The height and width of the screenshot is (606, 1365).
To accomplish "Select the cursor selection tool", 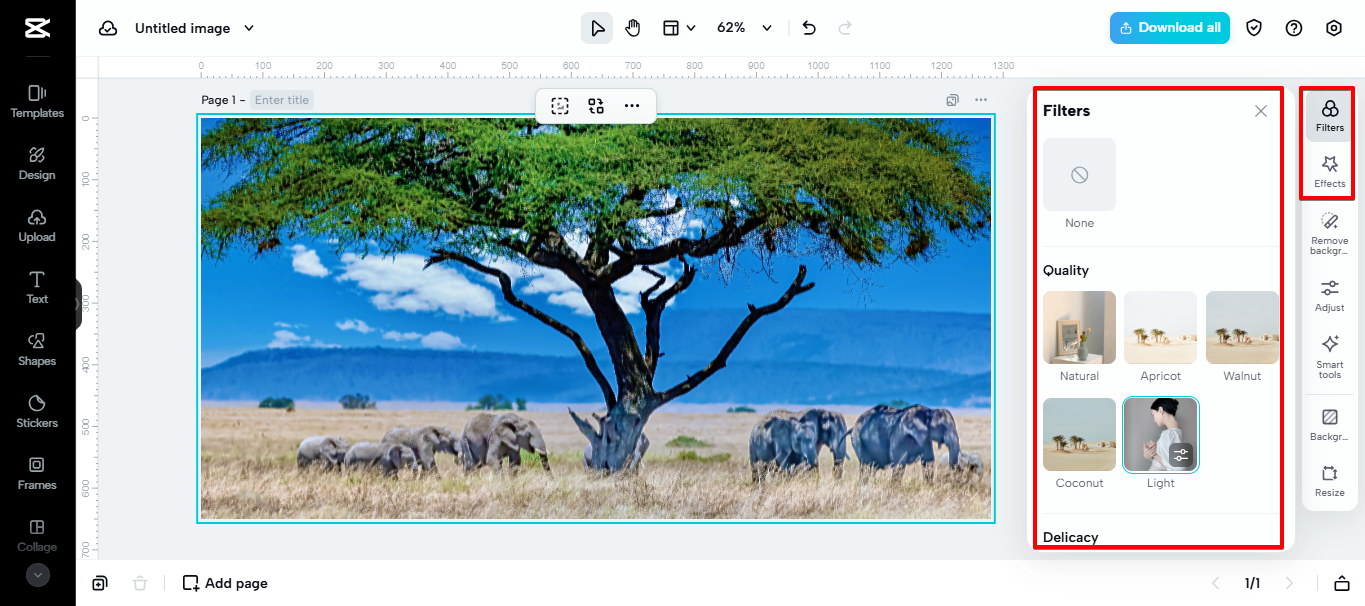I will [597, 28].
